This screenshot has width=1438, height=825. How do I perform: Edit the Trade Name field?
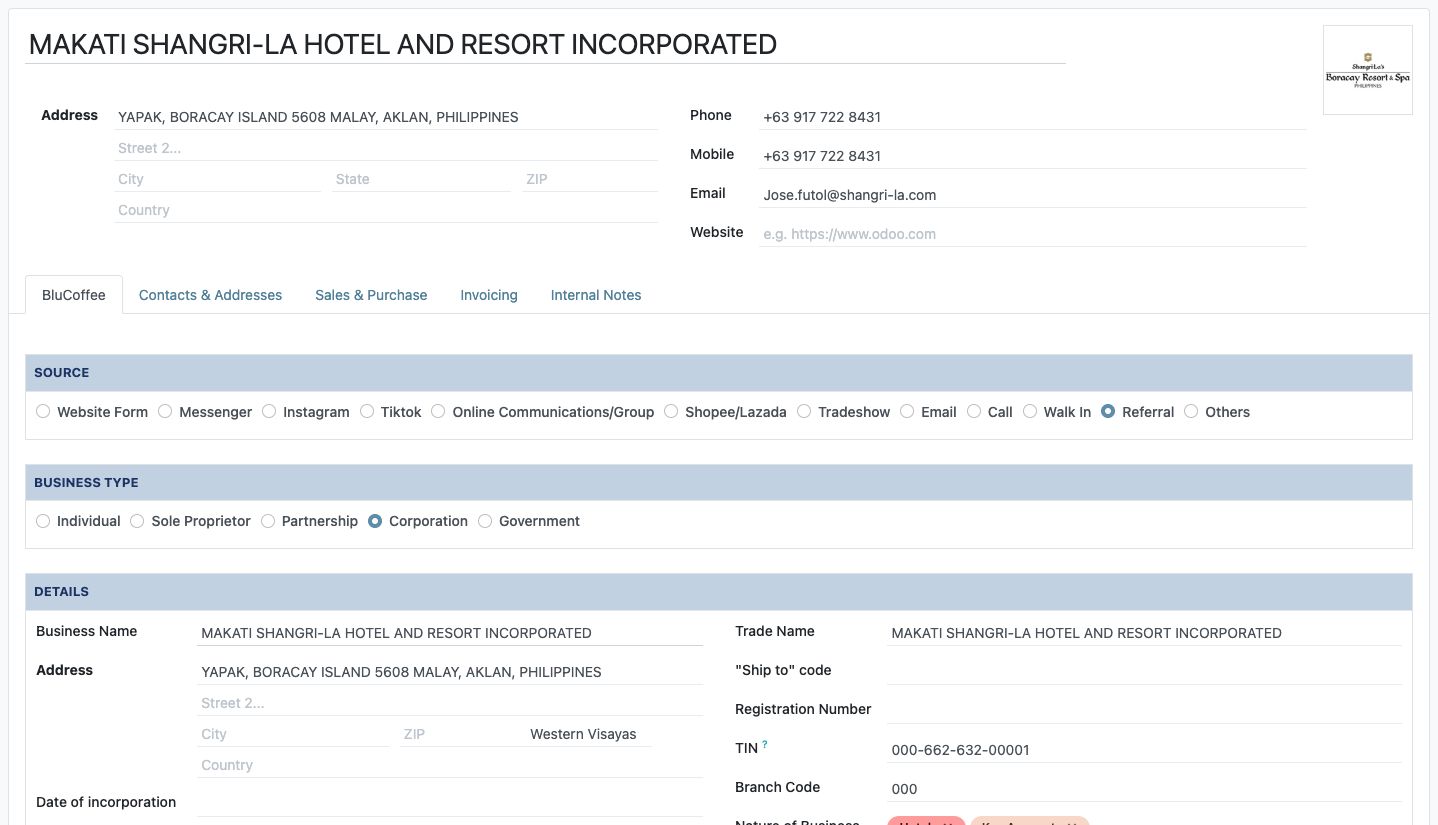(x=1144, y=633)
